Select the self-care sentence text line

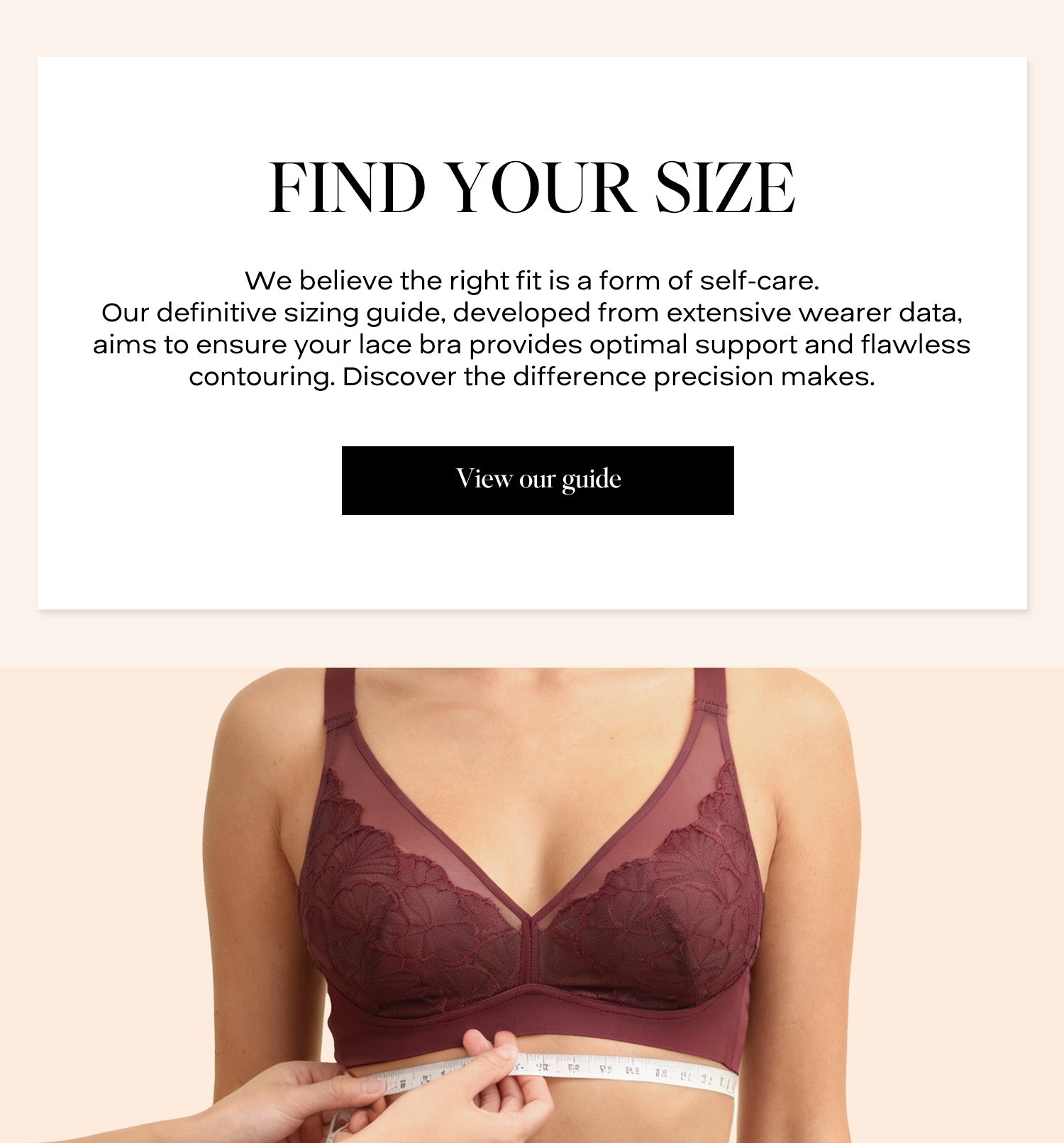point(532,281)
